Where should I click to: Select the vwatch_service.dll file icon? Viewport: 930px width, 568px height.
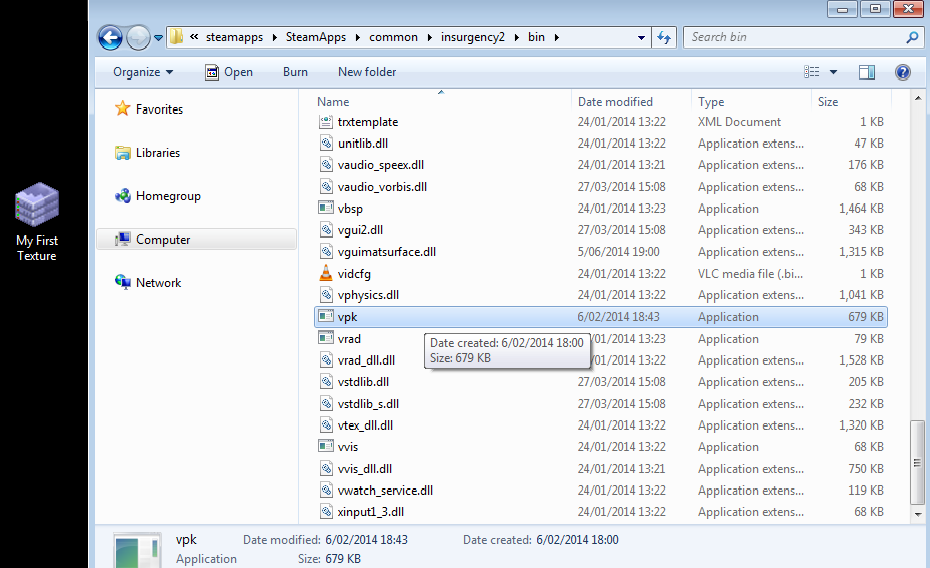(x=326, y=490)
